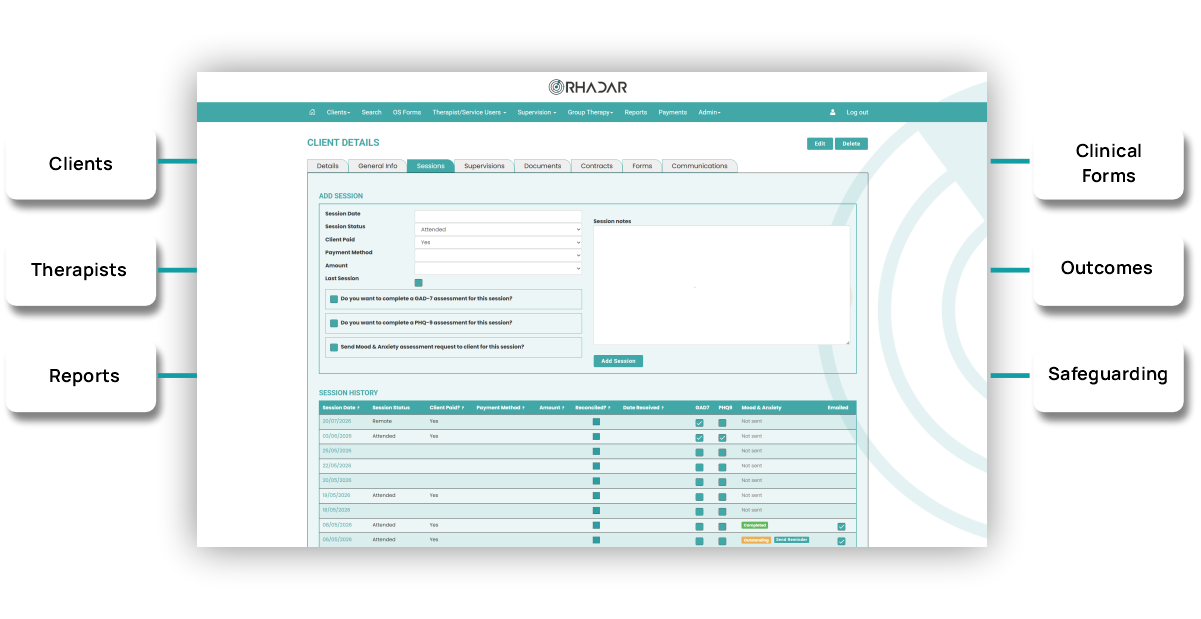Click the Clinical Forms feature card
Image resolution: width=1201 pixels, height=619 pixels.
(1108, 163)
